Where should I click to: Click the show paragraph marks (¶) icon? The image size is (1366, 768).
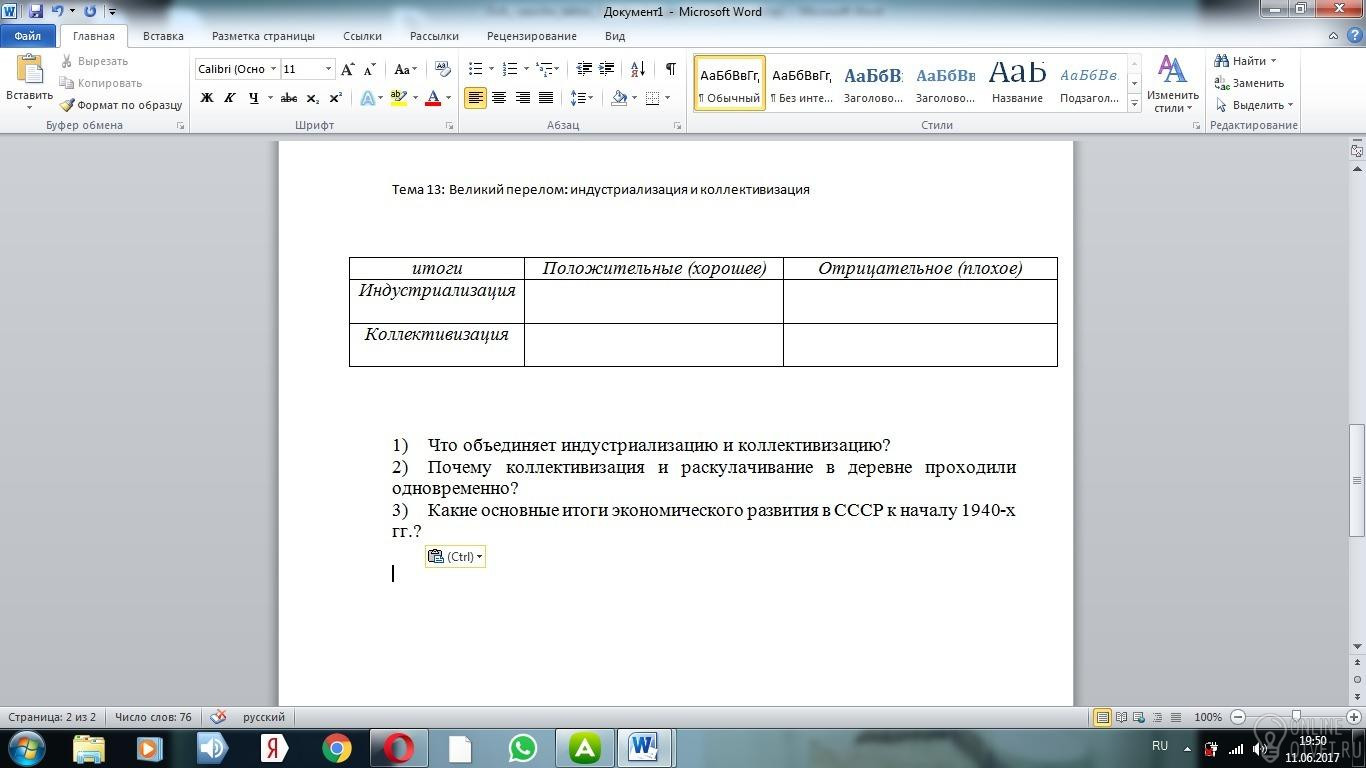click(x=670, y=69)
